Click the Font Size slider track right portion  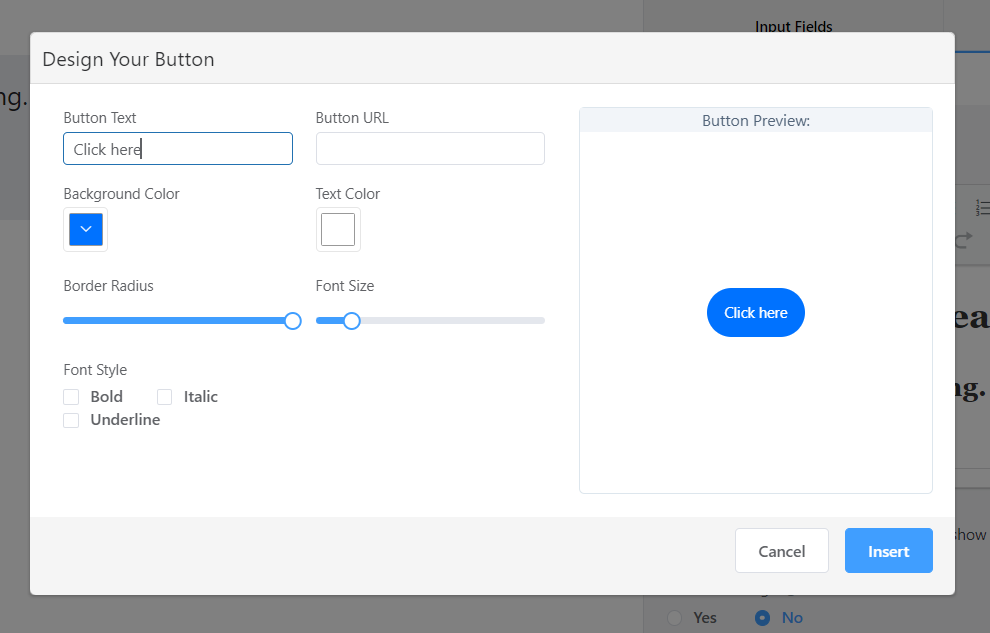[452, 321]
